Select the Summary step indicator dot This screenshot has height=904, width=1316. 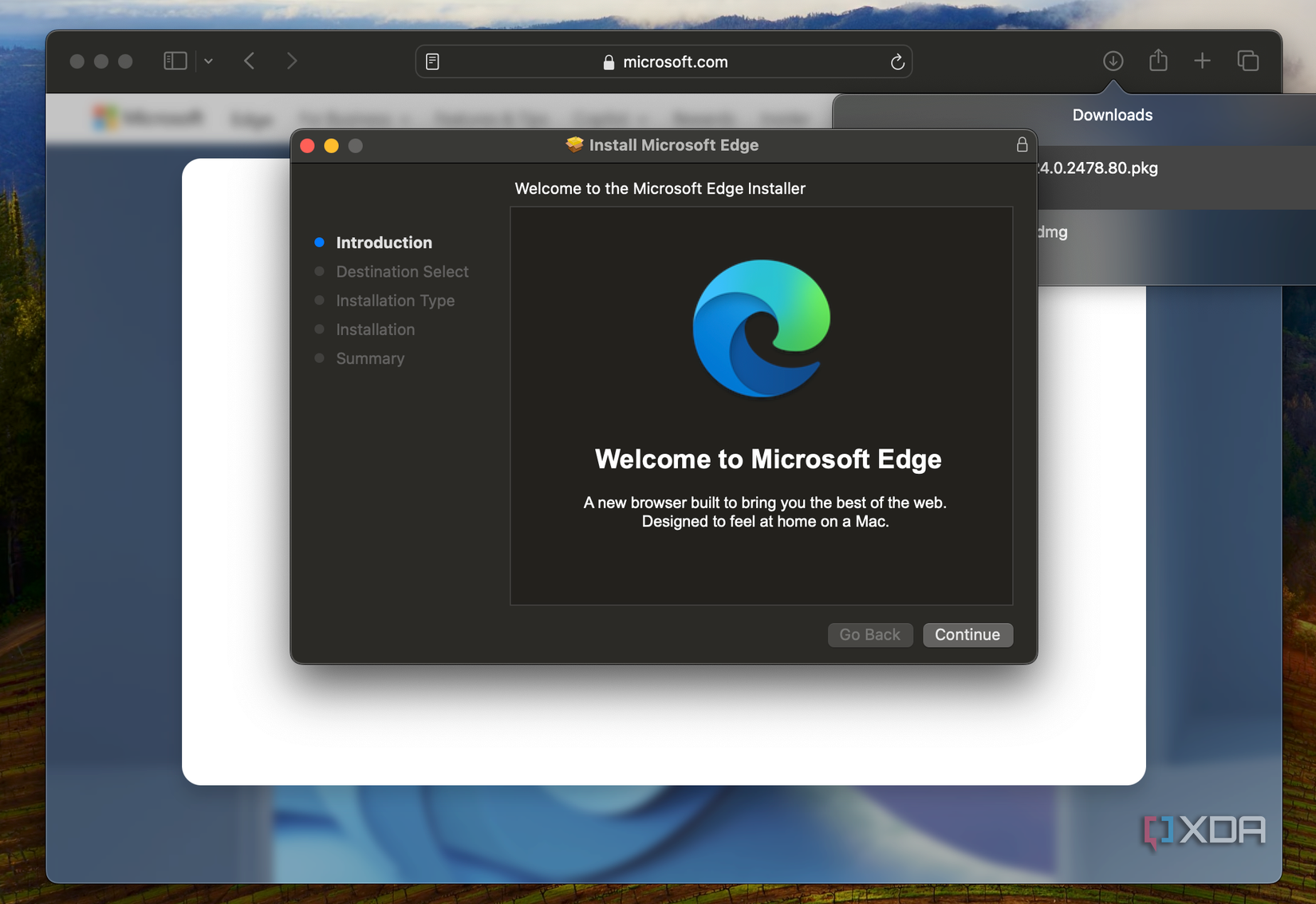(x=321, y=358)
